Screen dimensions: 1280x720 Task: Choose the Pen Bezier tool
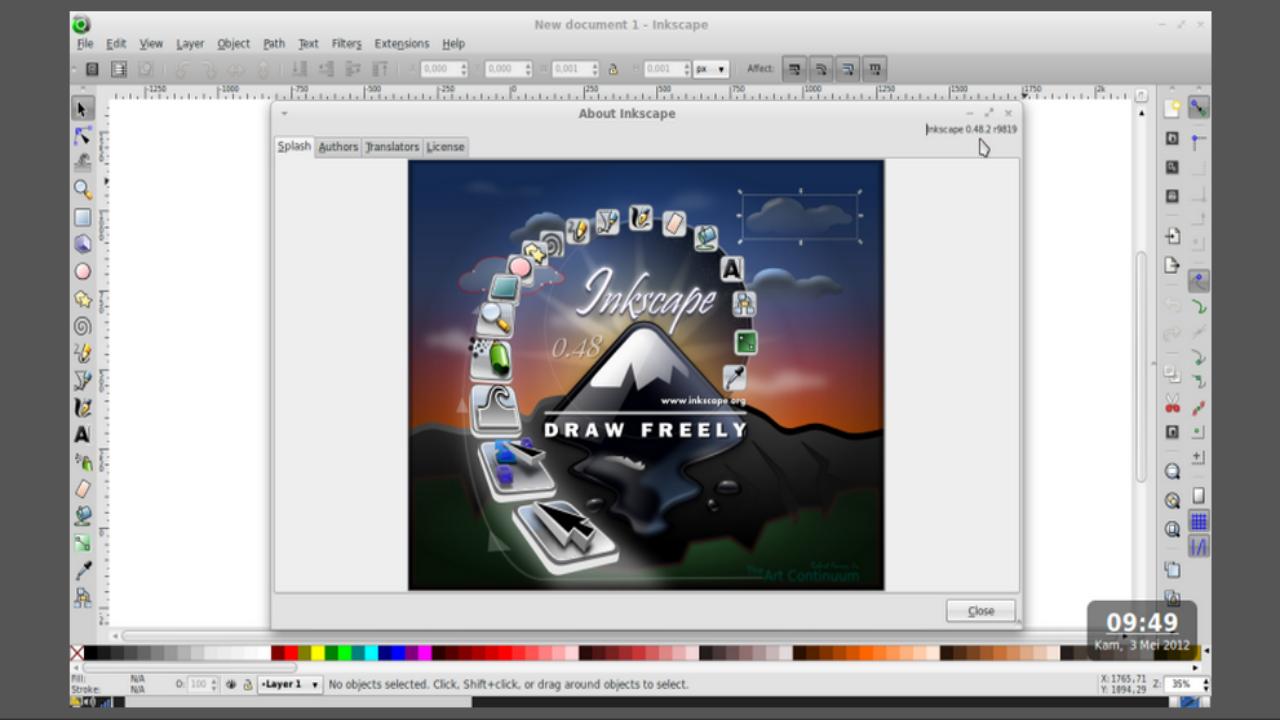pyautogui.click(x=83, y=380)
